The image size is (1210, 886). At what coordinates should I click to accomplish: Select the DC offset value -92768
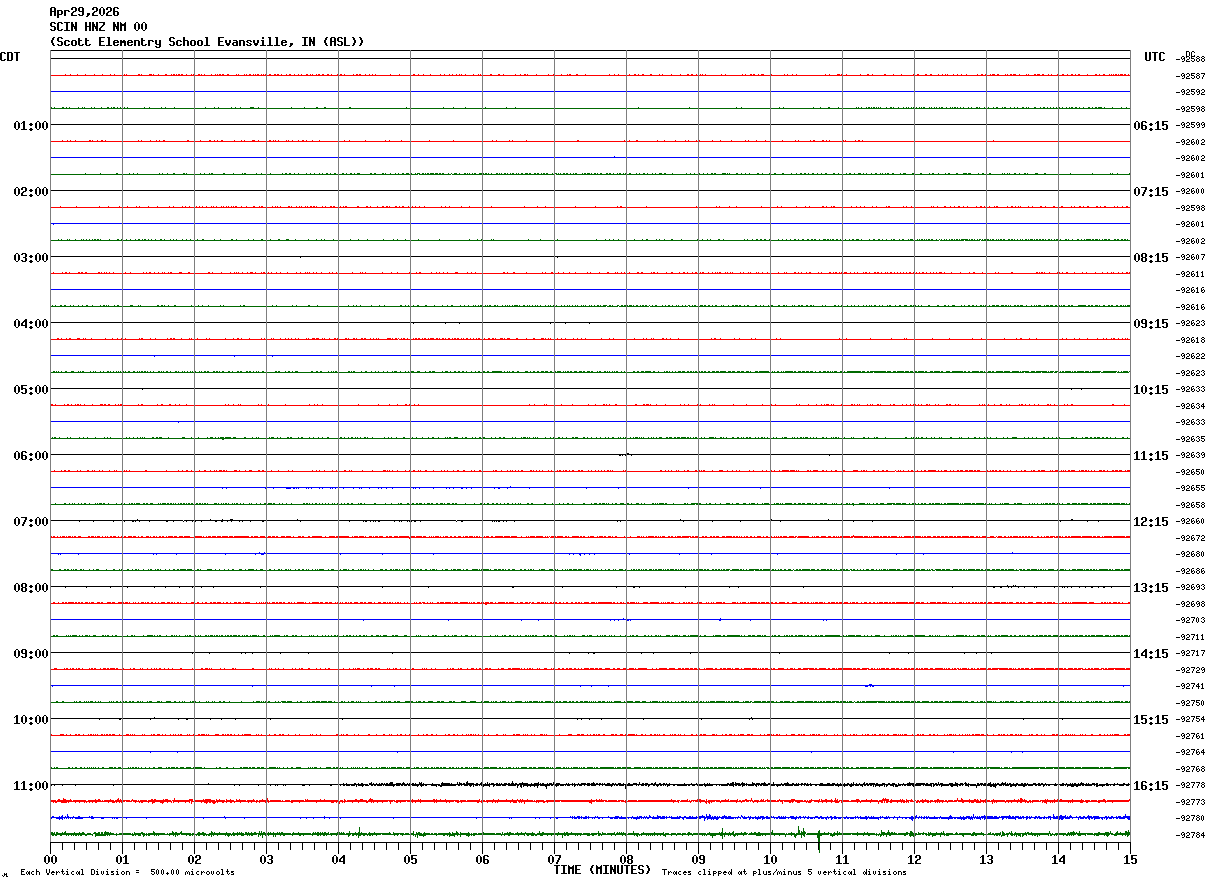coord(1191,769)
